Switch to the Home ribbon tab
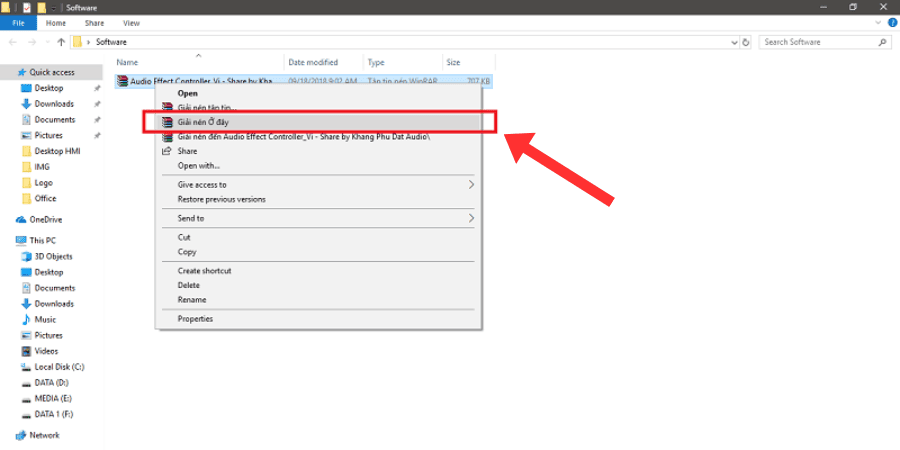The image size is (900, 450). tap(56, 23)
